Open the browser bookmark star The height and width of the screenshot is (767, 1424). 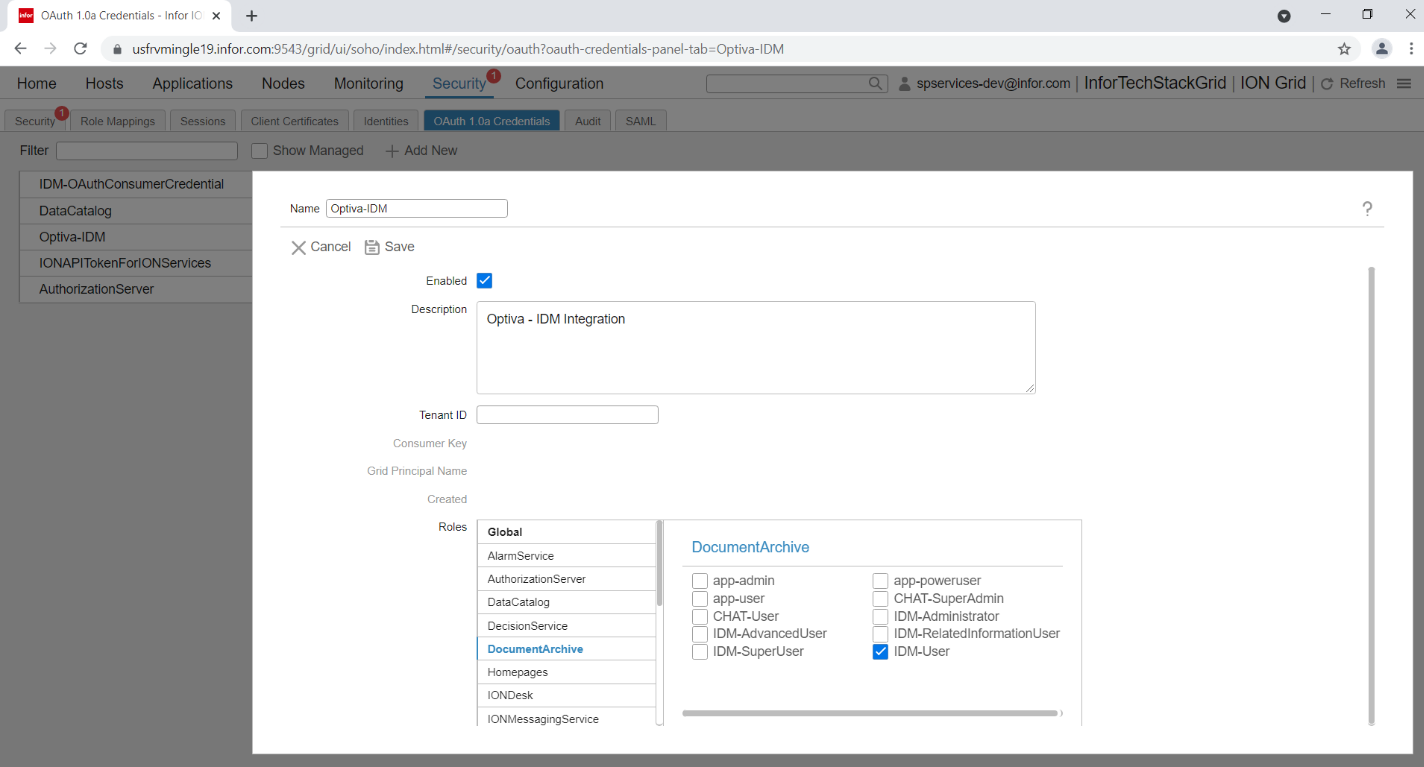[1344, 46]
